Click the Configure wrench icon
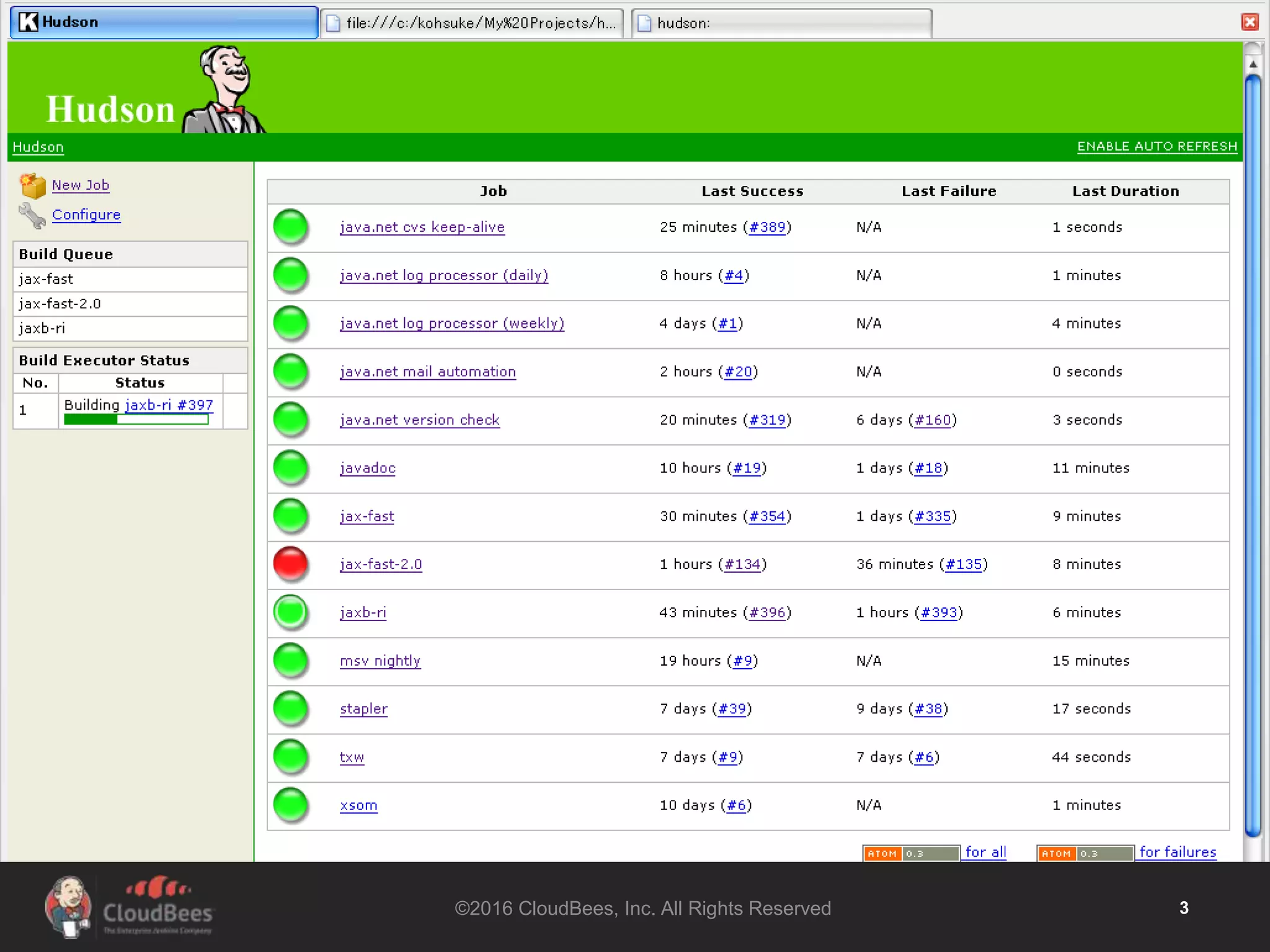This screenshot has width=1270, height=952. (31, 216)
